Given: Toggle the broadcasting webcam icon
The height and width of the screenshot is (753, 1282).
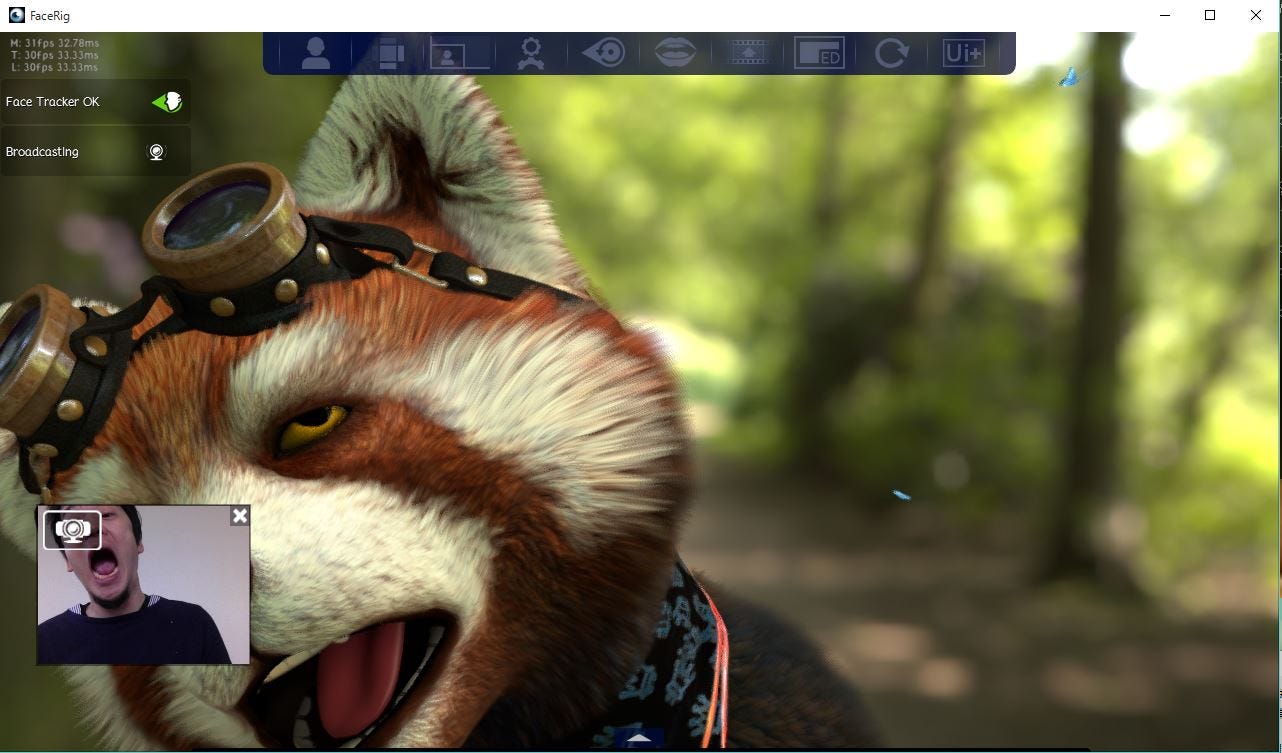Looking at the screenshot, I should (156, 152).
